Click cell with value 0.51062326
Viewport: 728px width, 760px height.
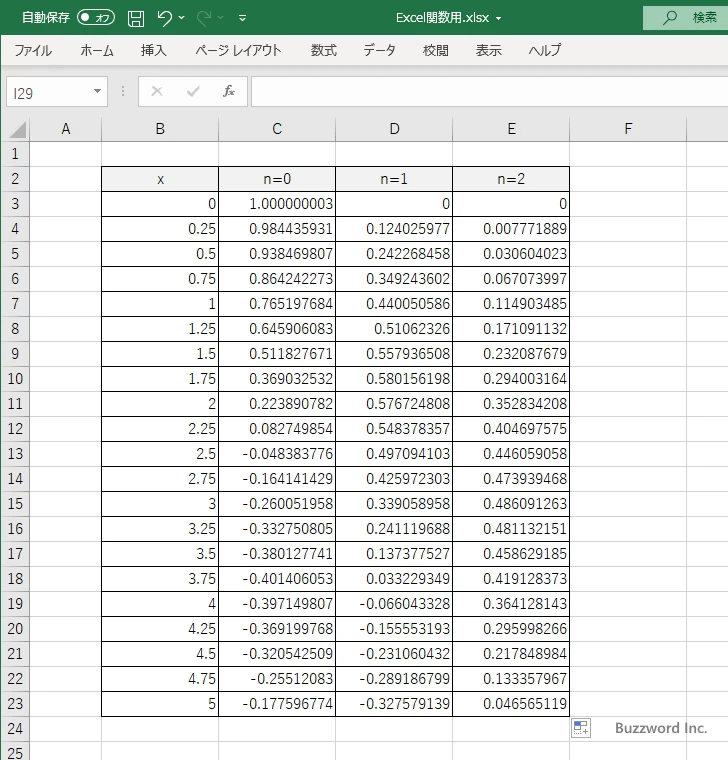[394, 329]
